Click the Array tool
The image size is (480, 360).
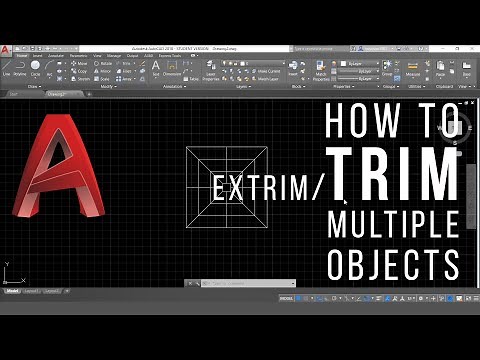pyautogui.click(x=124, y=79)
